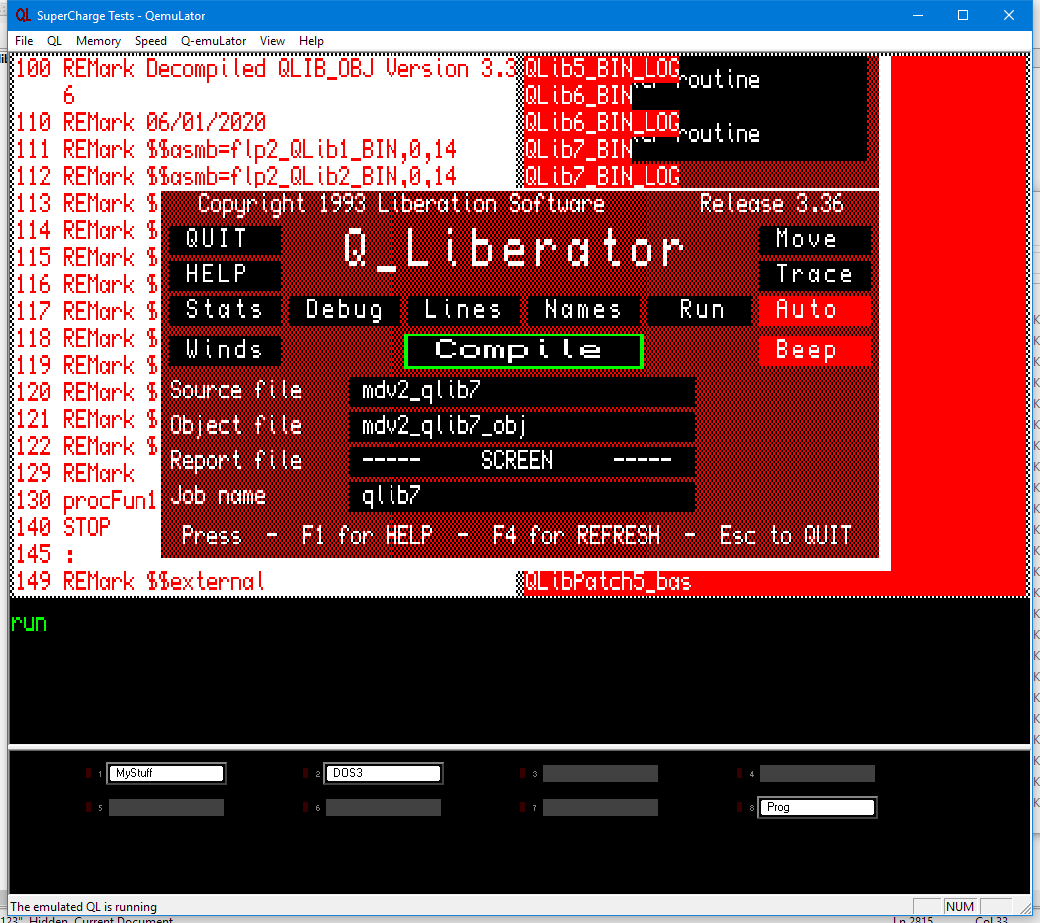Click the HELP button in Q_Liberator
This screenshot has height=923, width=1040.
pyautogui.click(x=224, y=274)
